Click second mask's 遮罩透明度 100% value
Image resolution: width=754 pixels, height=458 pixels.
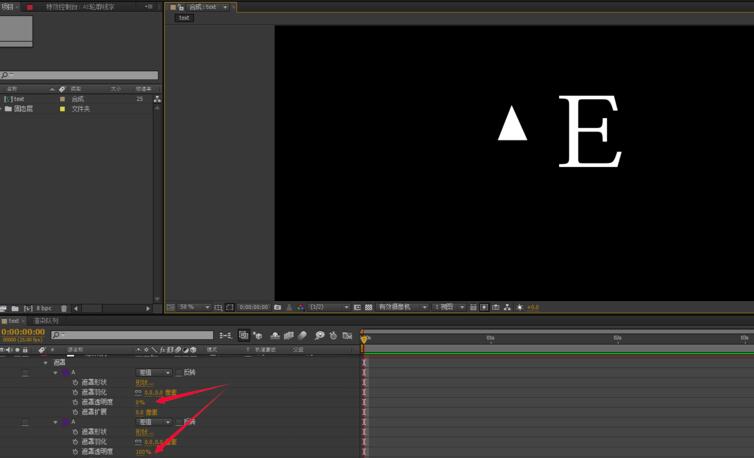pos(143,452)
